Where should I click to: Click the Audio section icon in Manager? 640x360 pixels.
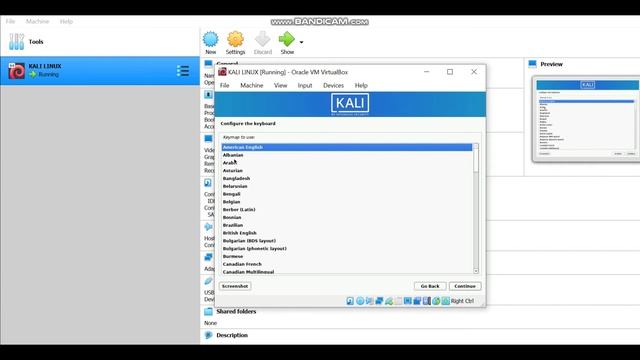pyautogui.click(x=209, y=227)
